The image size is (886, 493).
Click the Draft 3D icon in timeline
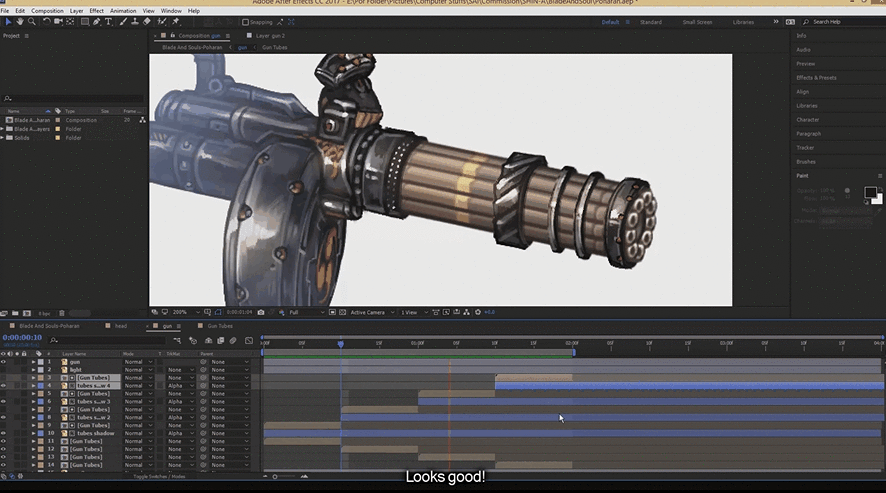point(193,340)
